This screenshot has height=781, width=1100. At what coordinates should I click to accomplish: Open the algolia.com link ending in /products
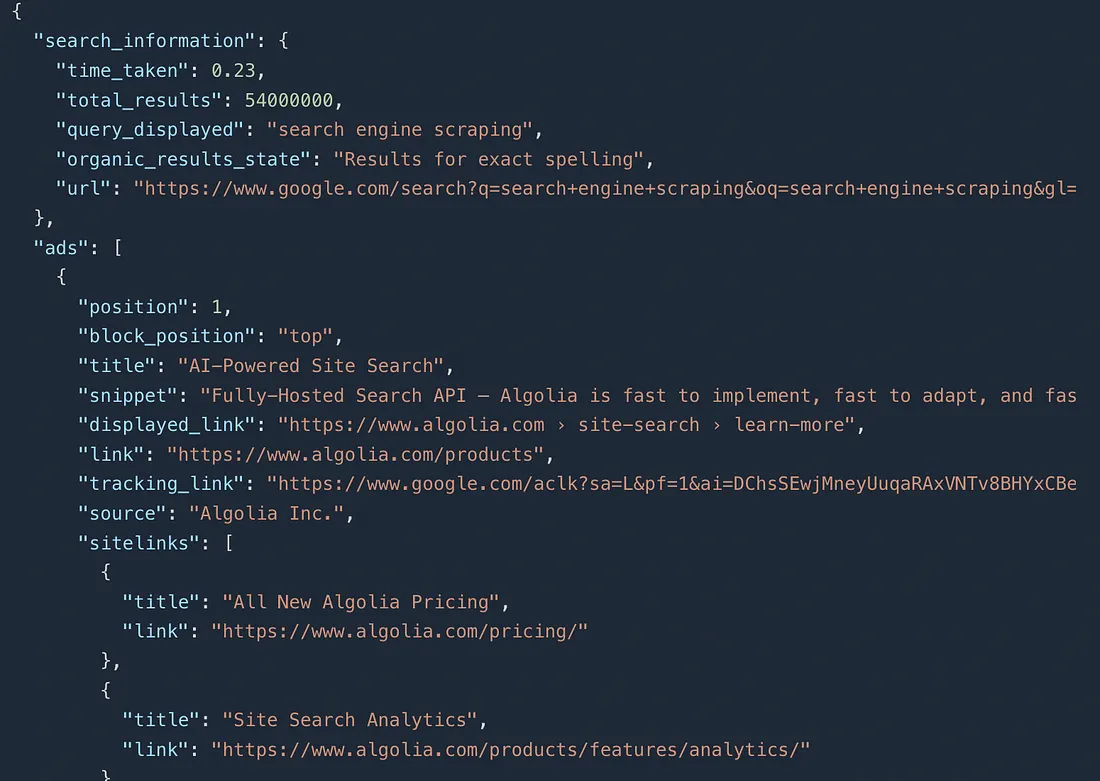pyautogui.click(x=360, y=454)
